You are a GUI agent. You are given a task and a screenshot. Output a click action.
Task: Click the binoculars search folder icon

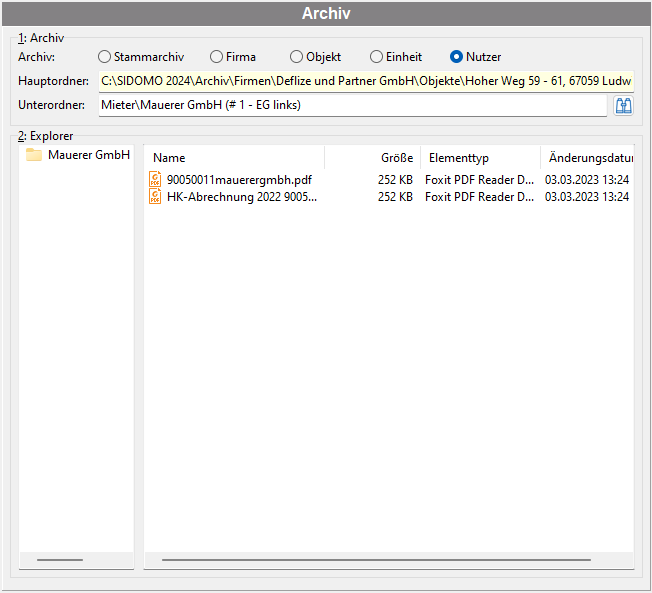tap(623, 106)
